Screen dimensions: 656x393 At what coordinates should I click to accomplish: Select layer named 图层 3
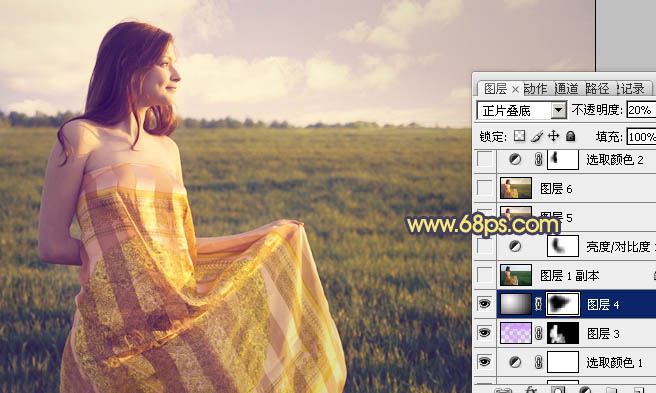tap(603, 333)
